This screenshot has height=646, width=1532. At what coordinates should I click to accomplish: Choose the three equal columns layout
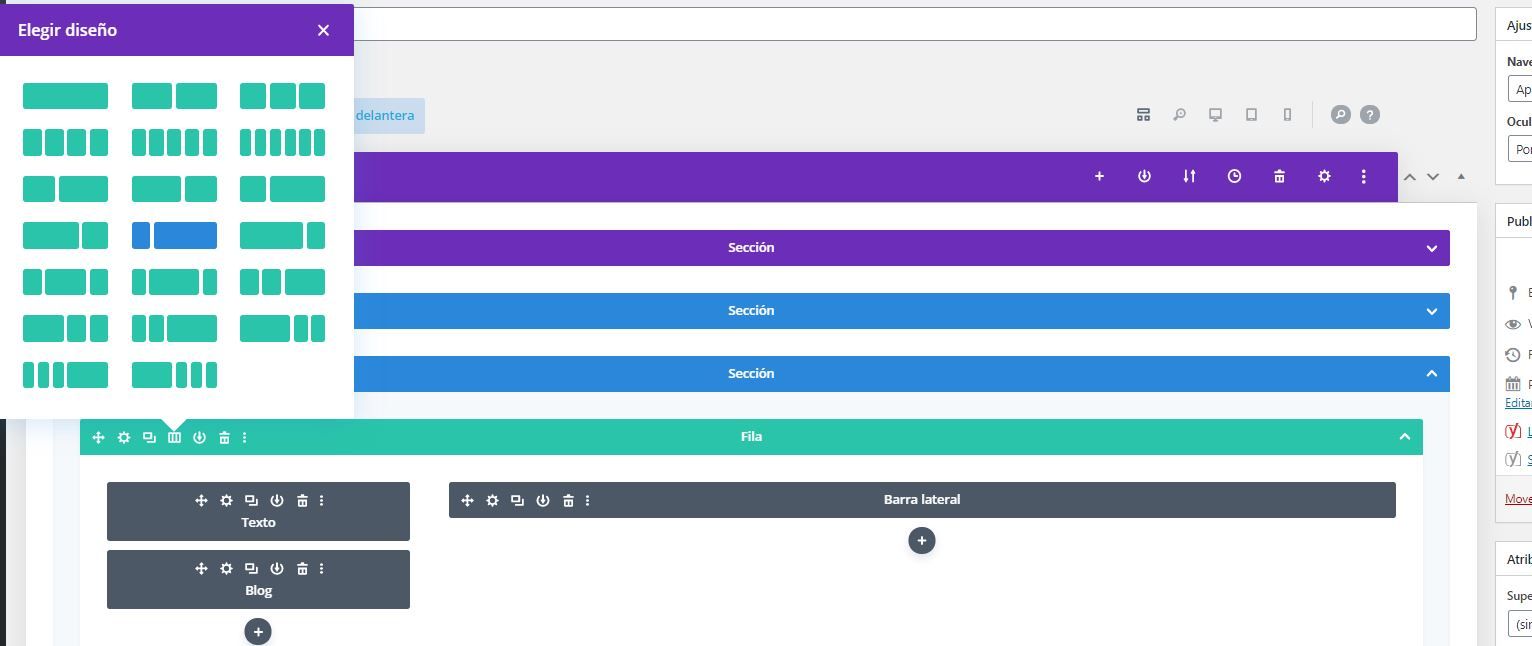282,96
